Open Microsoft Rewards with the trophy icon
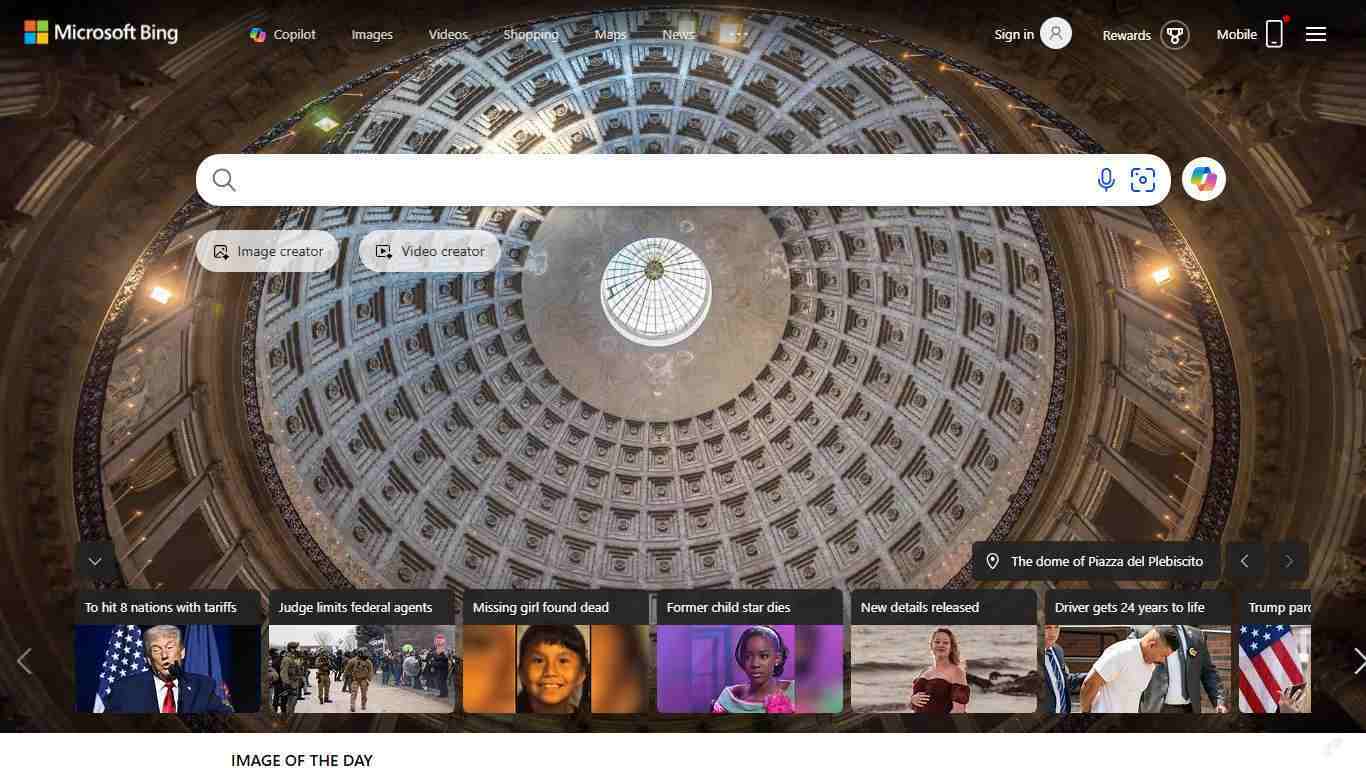The image size is (1366, 768). click(1175, 35)
